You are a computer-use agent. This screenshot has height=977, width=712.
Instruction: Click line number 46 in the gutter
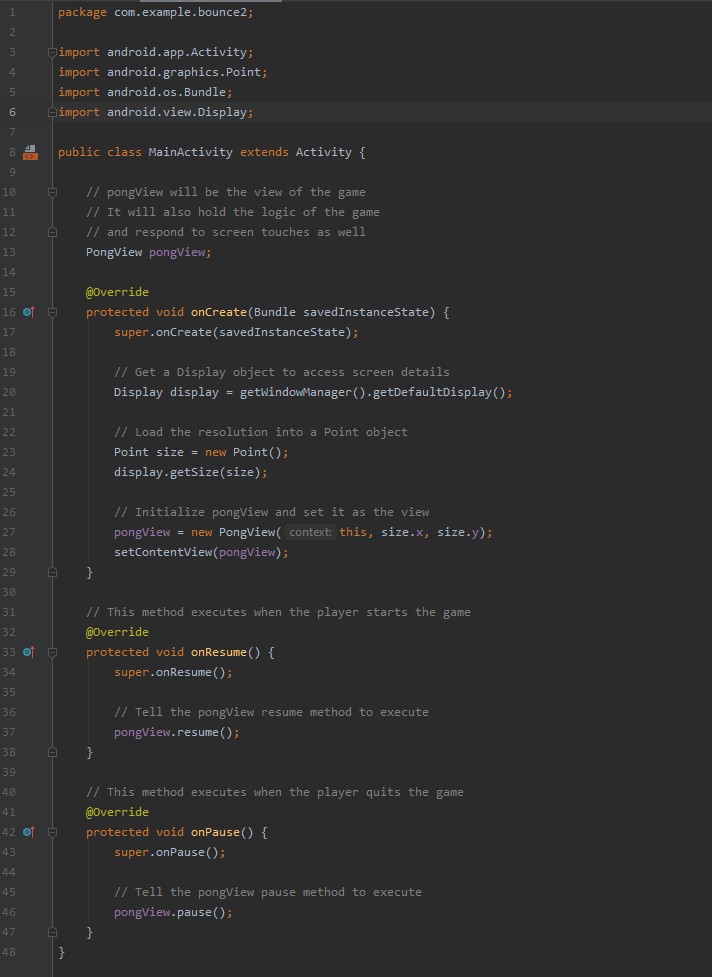coord(9,912)
